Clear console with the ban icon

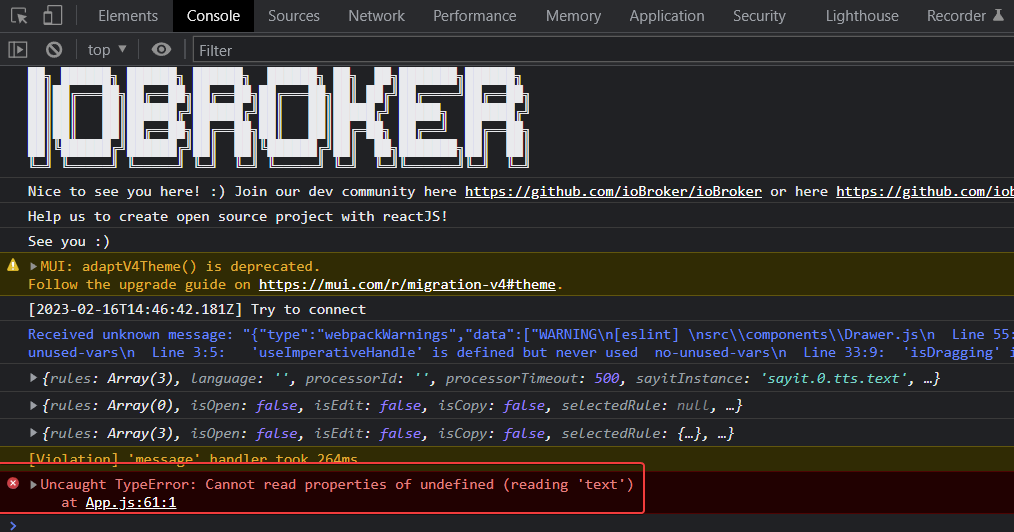[x=54, y=50]
